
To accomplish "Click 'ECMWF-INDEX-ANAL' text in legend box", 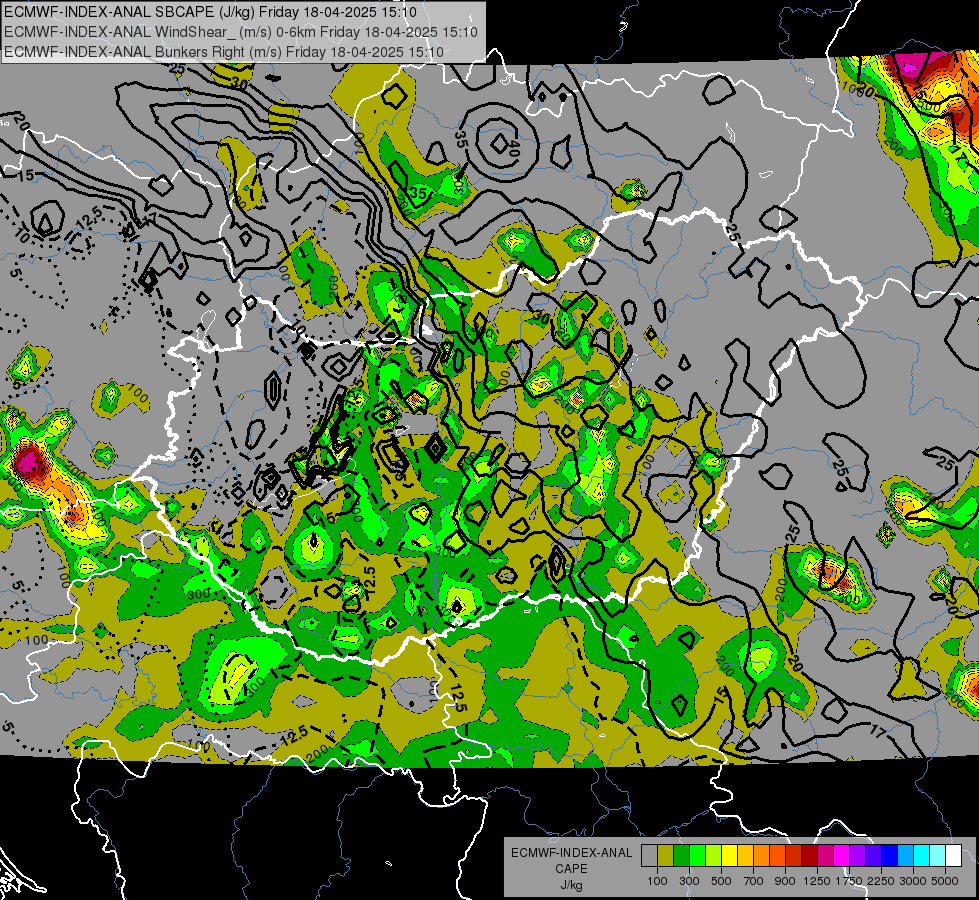I will [572, 853].
